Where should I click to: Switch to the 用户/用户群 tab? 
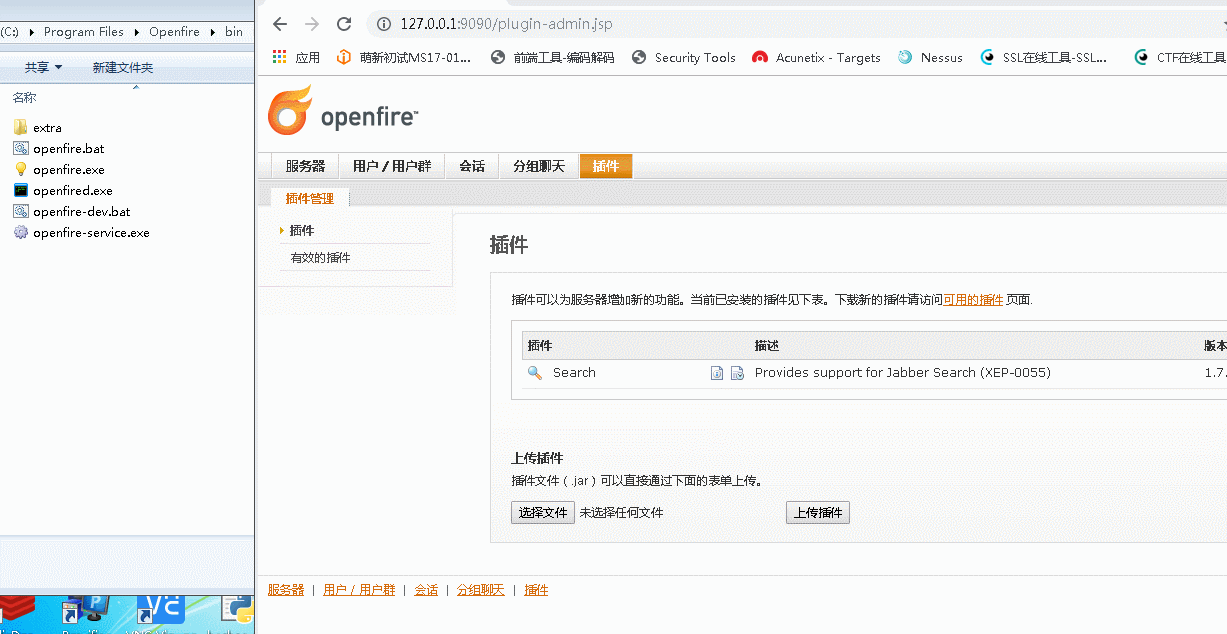[x=392, y=166]
